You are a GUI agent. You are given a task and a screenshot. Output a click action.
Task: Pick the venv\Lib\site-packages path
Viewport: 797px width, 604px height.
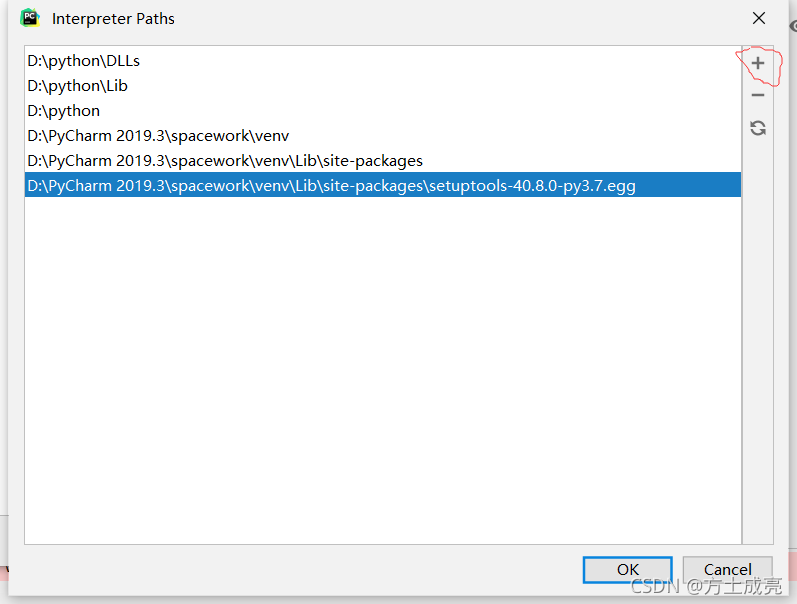tap(225, 161)
